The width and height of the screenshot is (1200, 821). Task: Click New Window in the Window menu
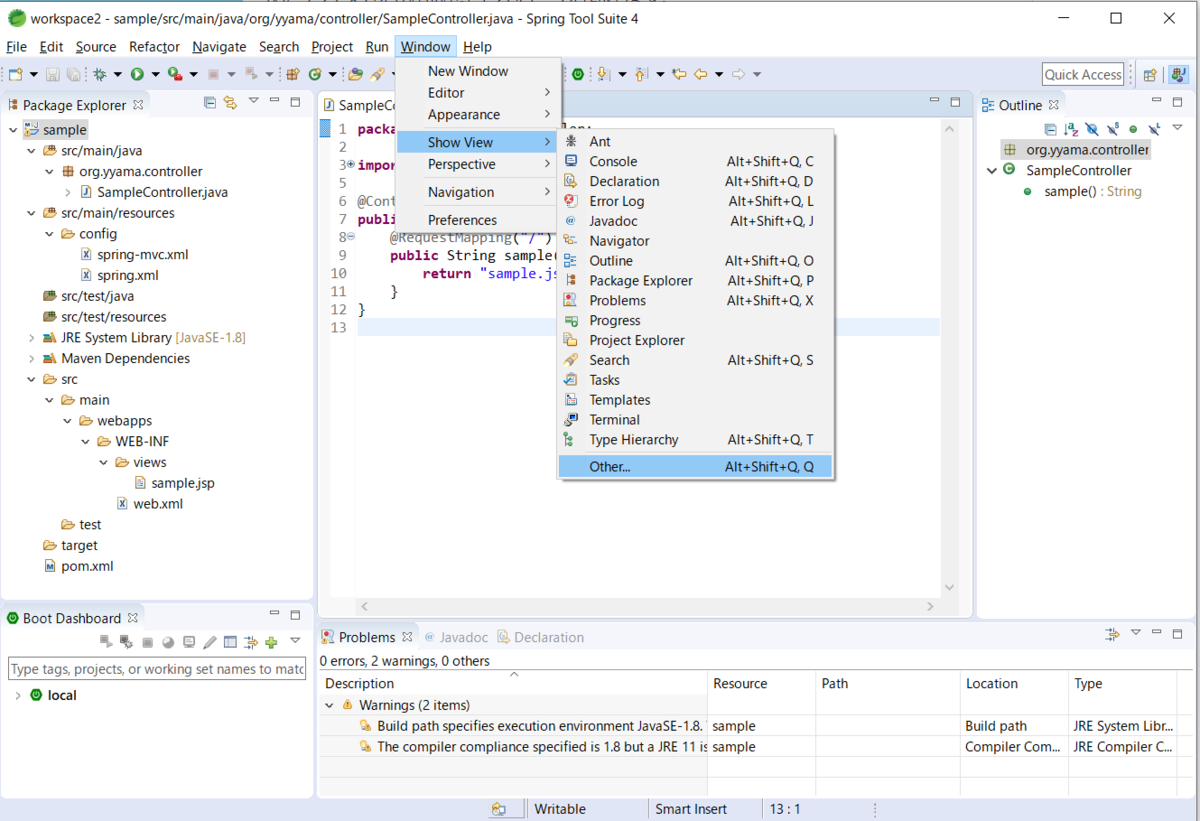476,71
